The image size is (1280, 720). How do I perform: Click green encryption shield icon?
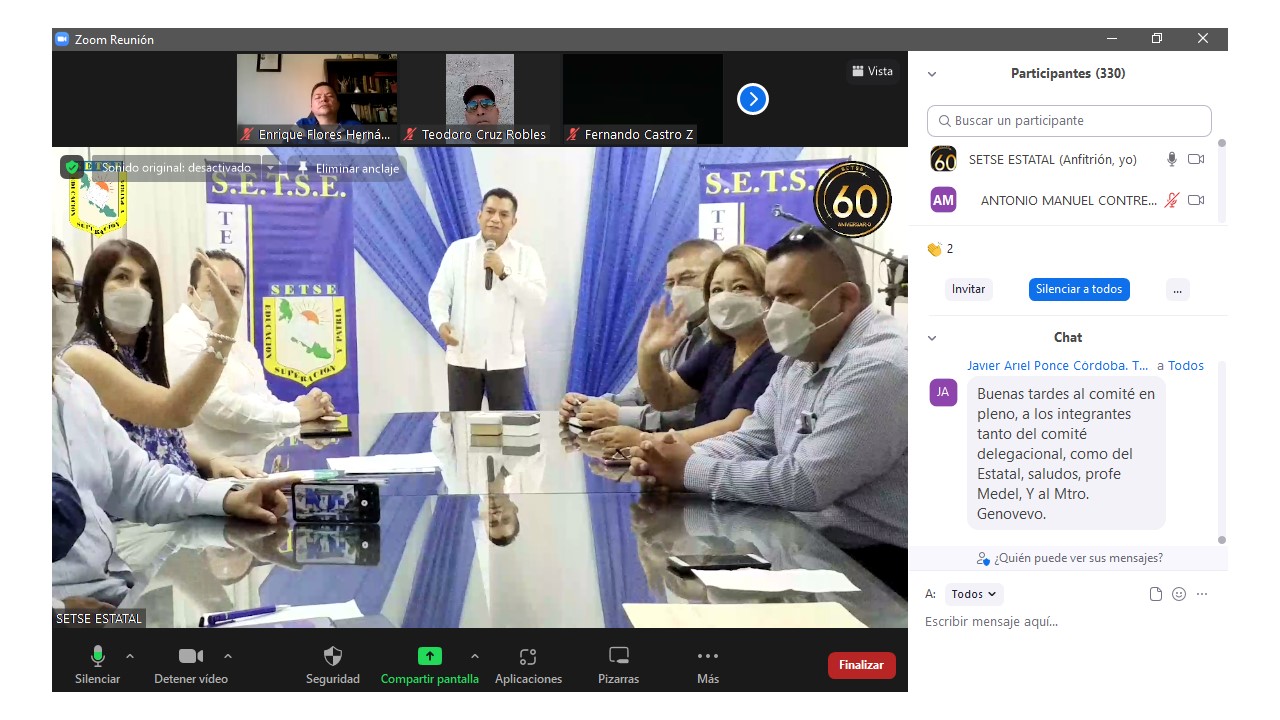[72, 167]
